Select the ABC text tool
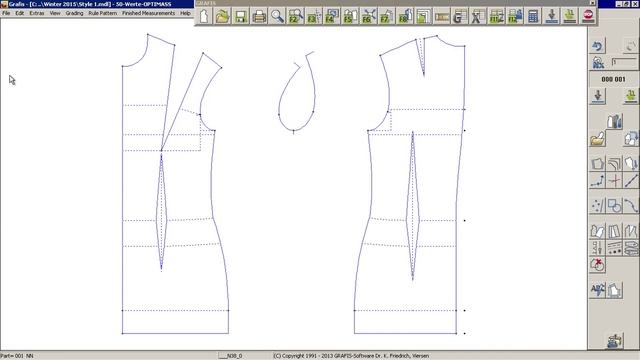The height and width of the screenshot is (360, 640). (x=598, y=290)
